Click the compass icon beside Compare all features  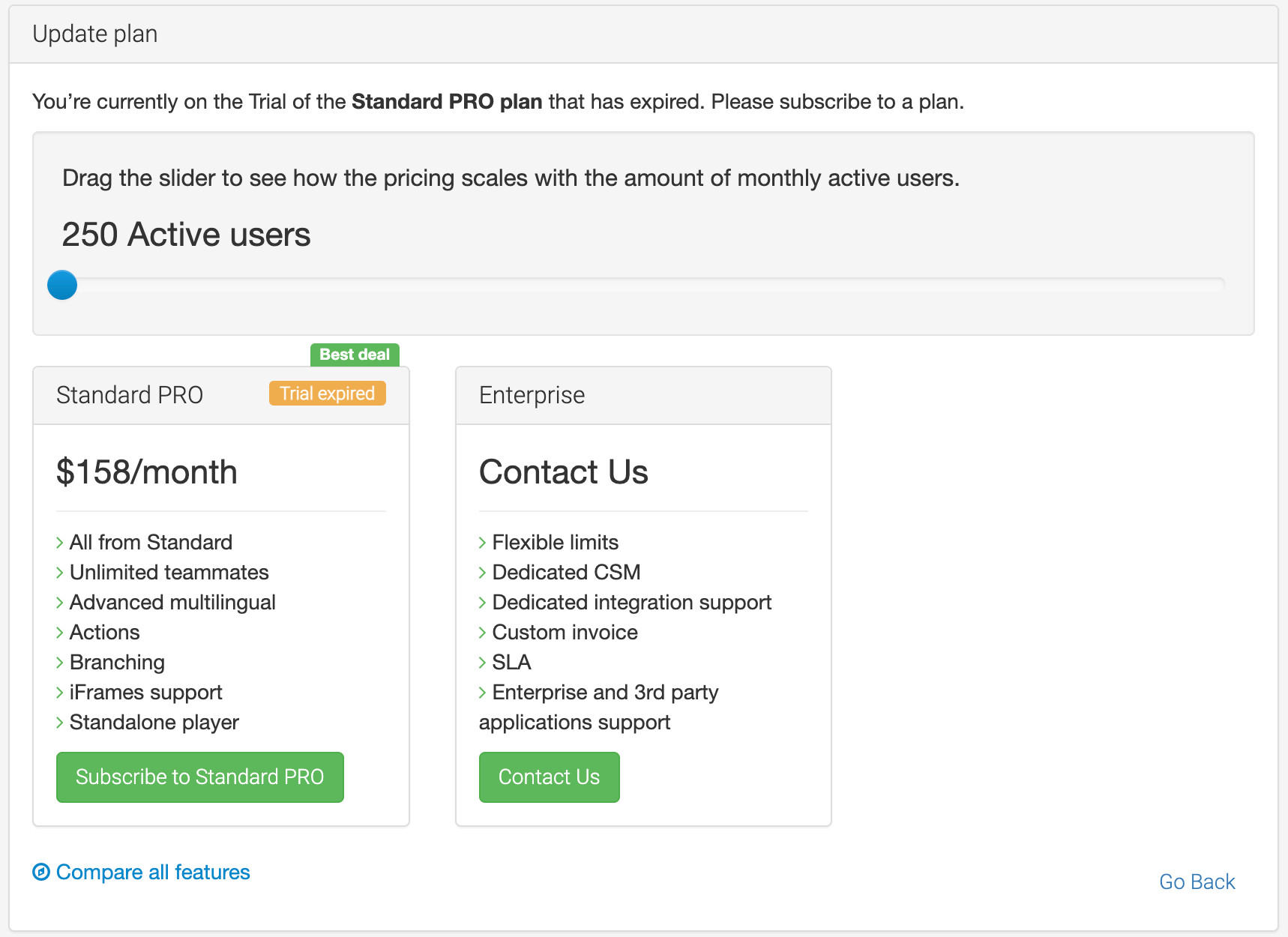(x=41, y=872)
